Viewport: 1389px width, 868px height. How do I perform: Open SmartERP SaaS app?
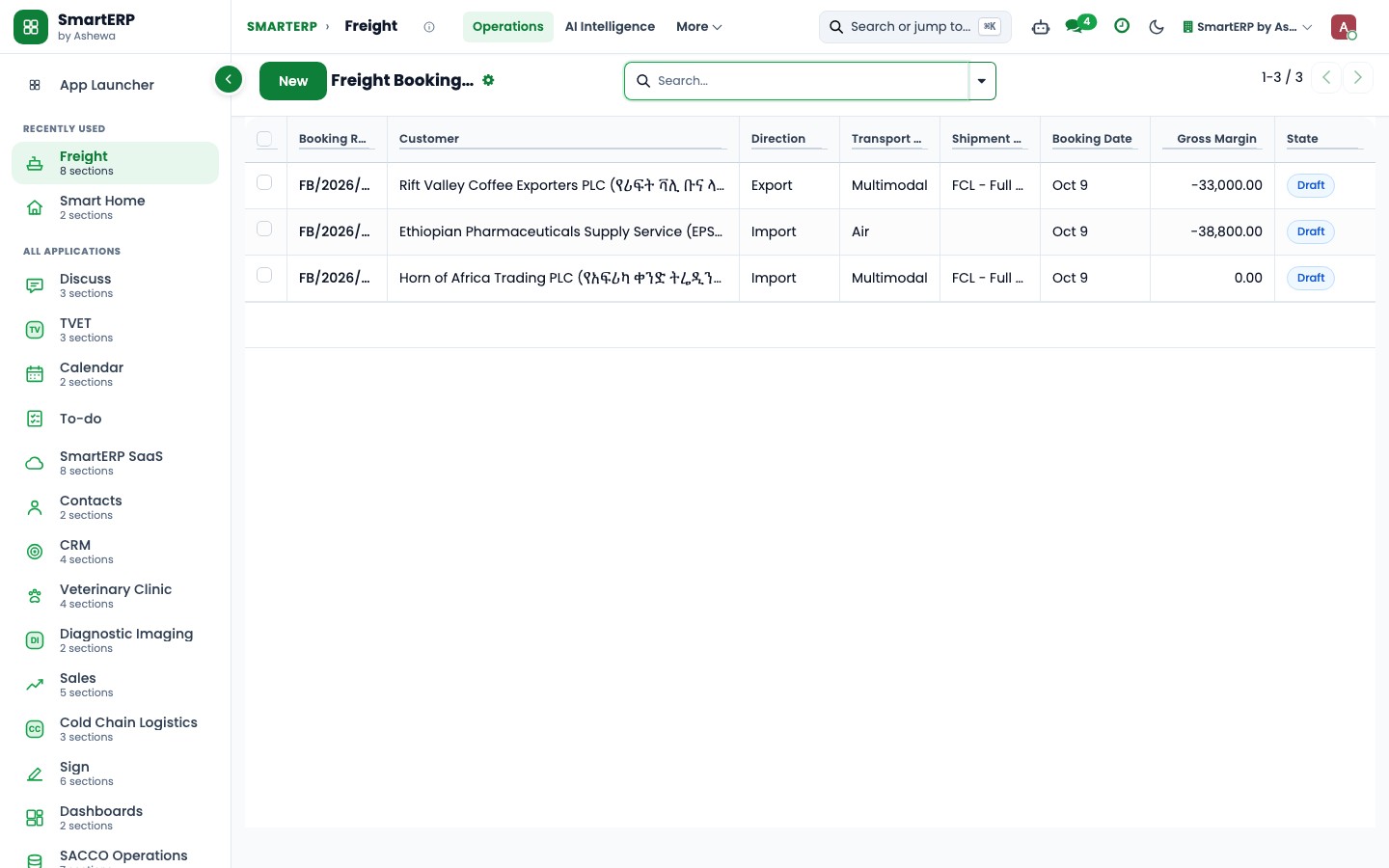(115, 463)
